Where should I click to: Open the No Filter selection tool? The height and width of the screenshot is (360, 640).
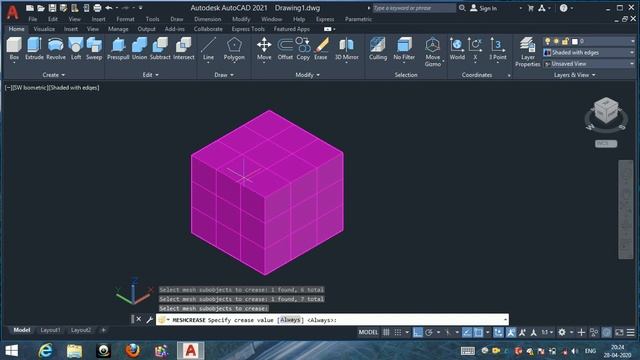404,49
